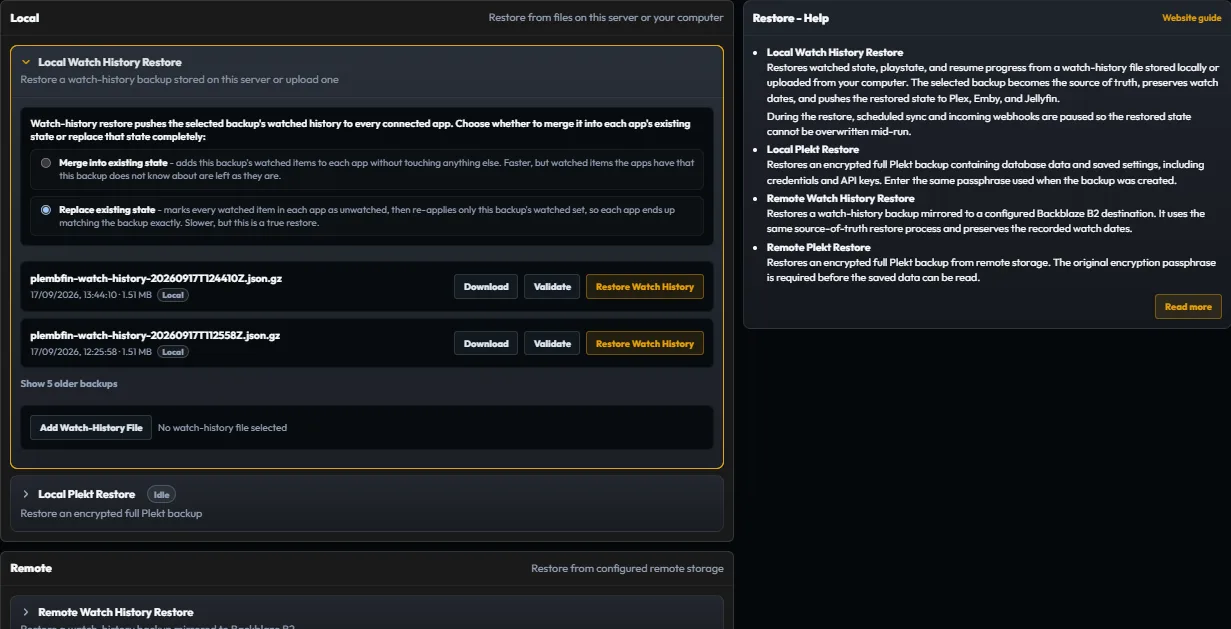
Task: Restore Watch History from the 20260917T124410Z backup
Action: tap(645, 287)
